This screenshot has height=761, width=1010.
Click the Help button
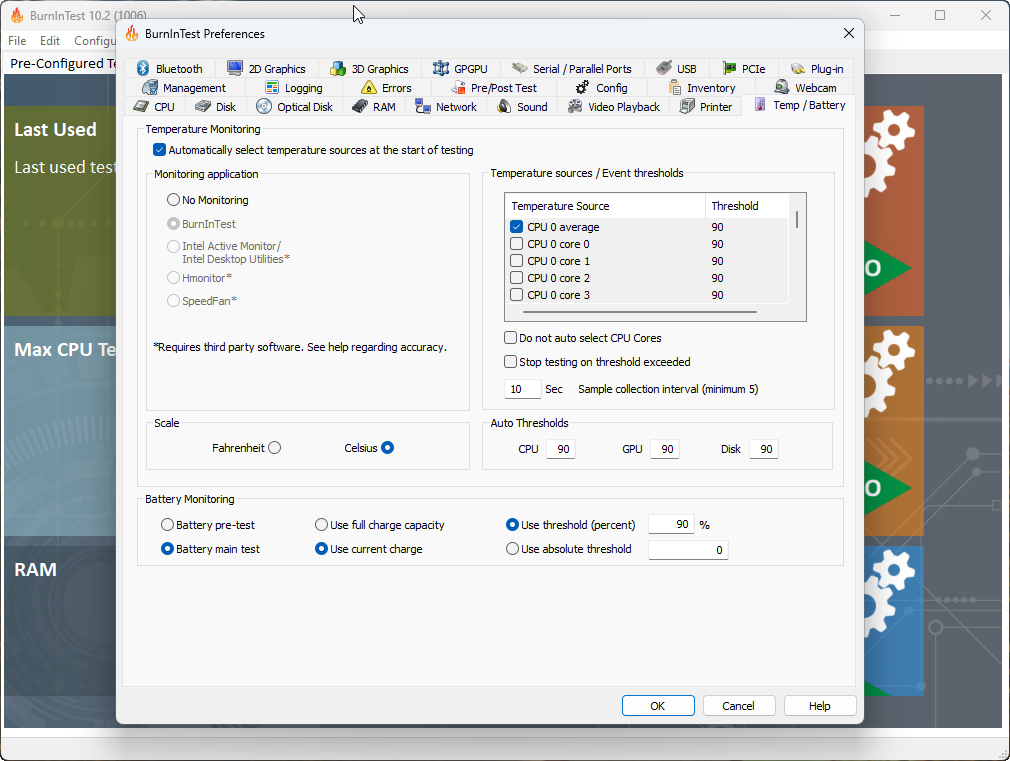[819, 706]
